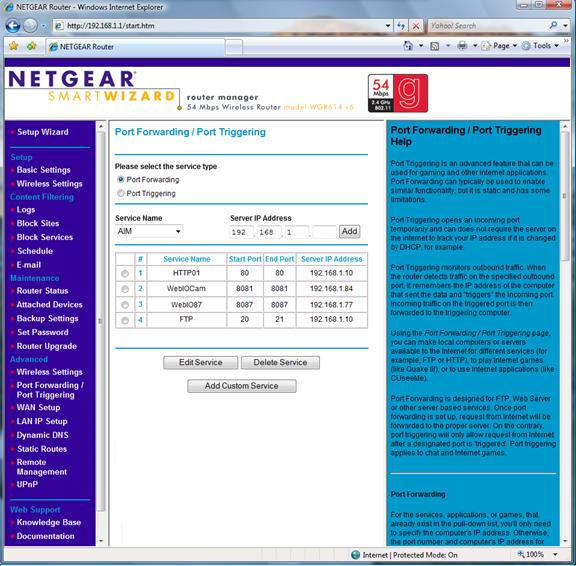Click the Print icon

(462, 46)
